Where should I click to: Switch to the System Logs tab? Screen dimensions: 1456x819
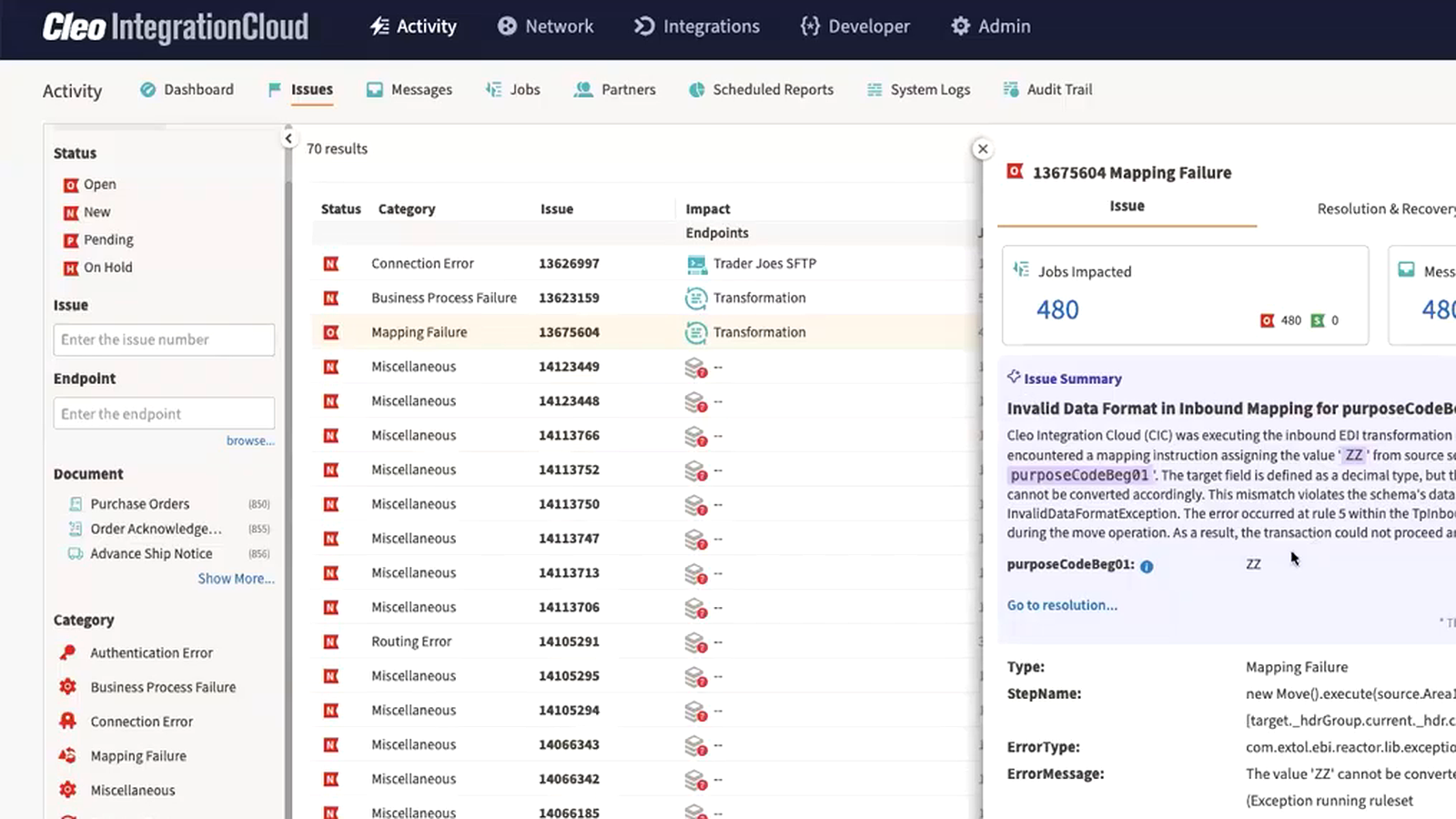coord(918,89)
